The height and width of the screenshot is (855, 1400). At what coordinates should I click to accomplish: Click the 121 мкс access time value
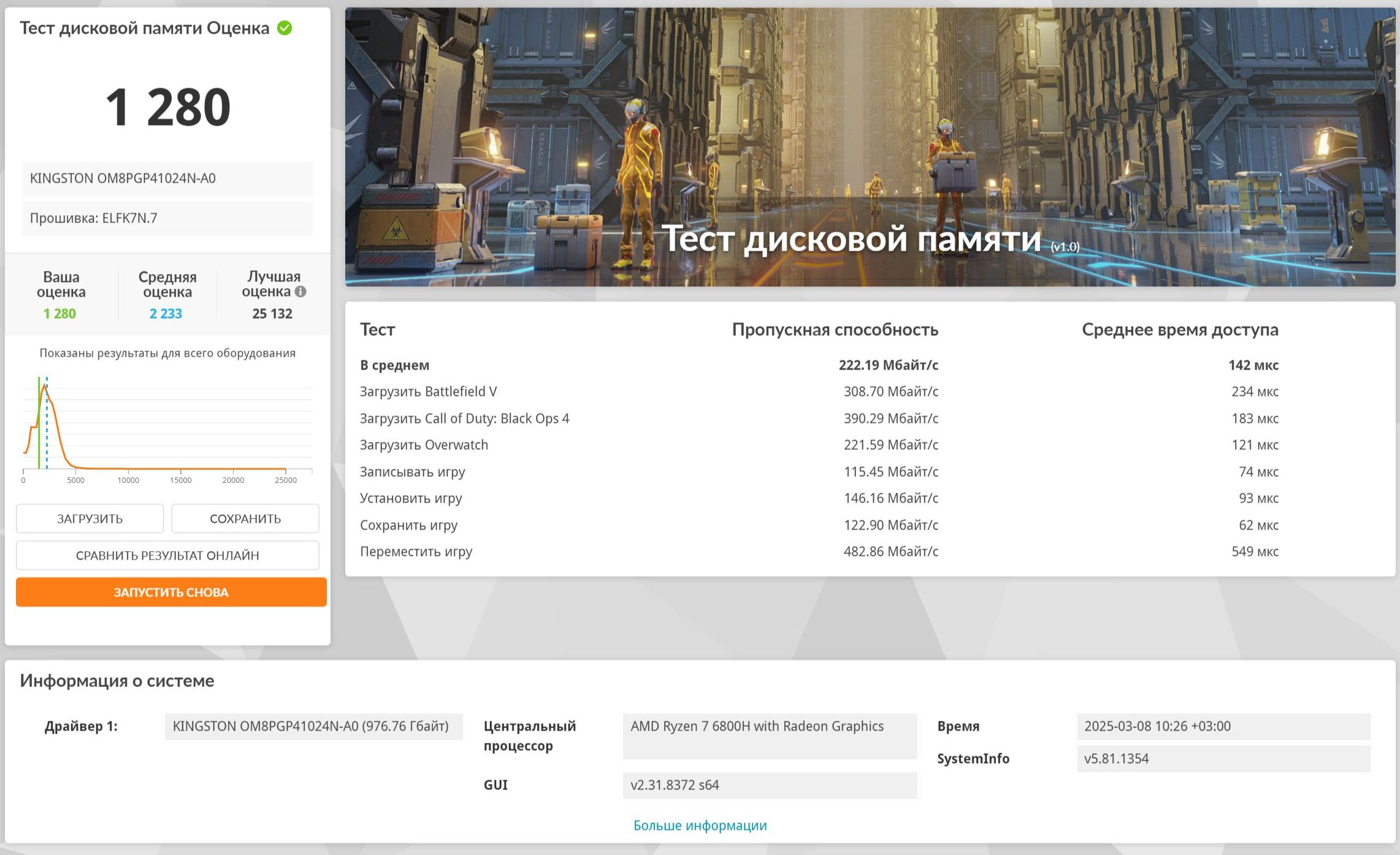[x=1255, y=445]
